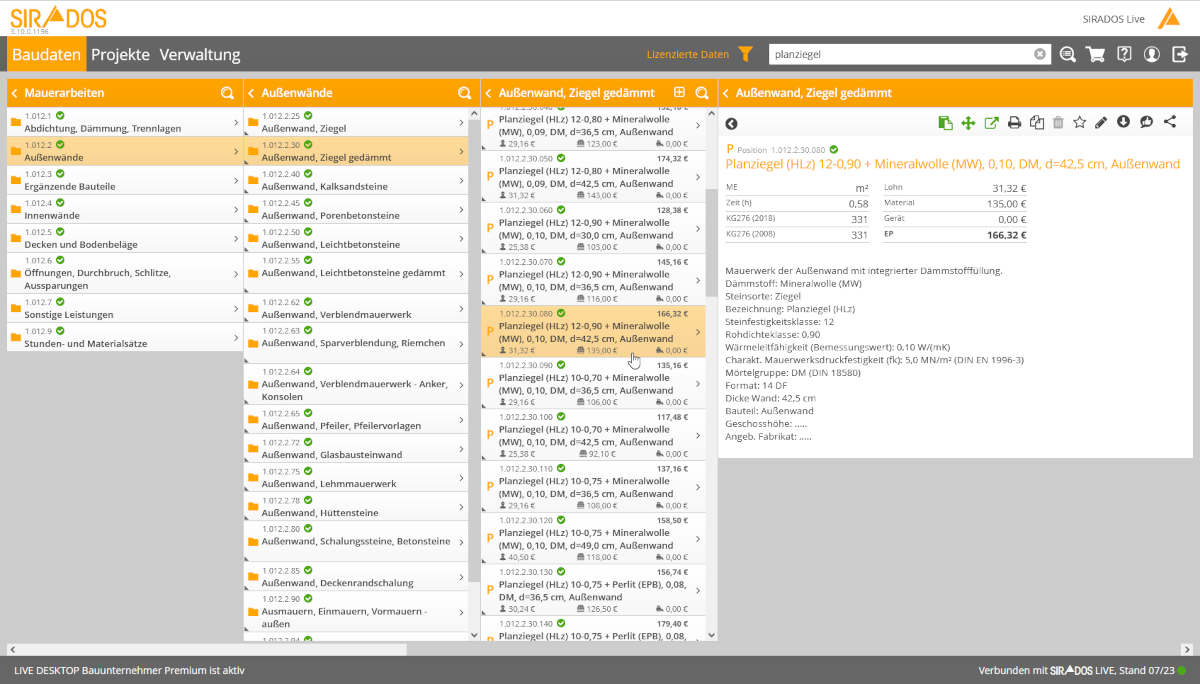Switch to the Projekte tab

[120, 54]
